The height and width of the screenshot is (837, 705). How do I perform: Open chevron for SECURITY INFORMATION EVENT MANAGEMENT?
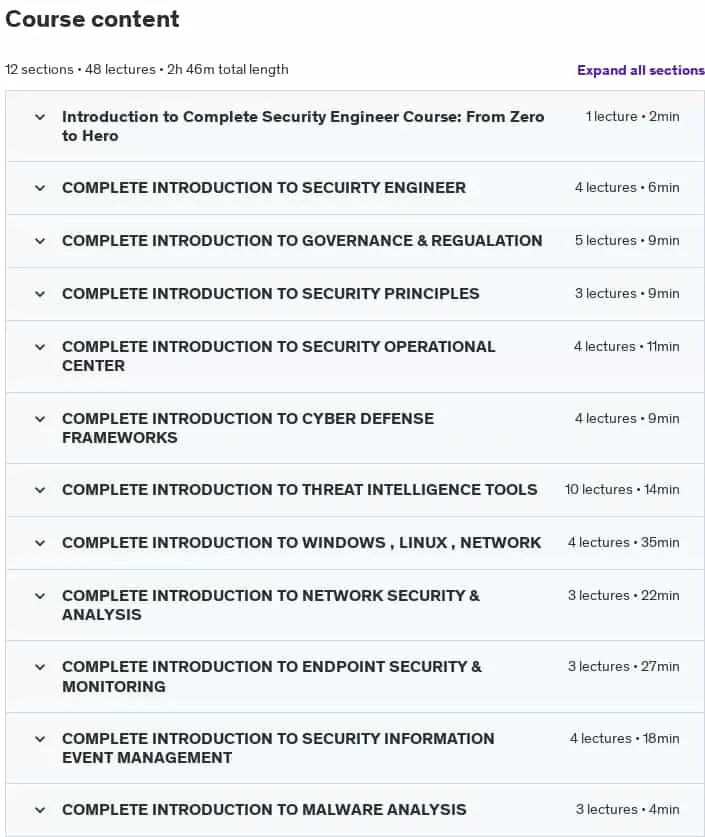(x=40, y=739)
